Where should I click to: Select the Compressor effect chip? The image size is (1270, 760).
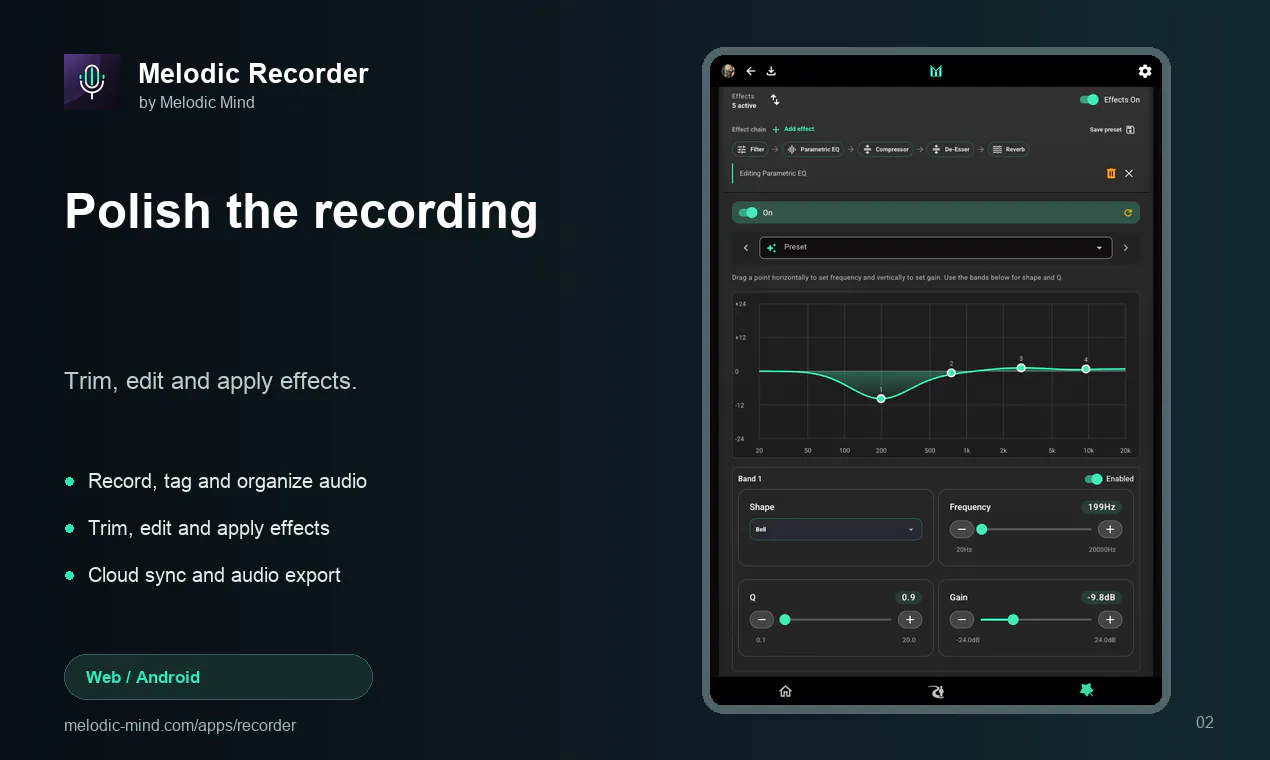[886, 149]
